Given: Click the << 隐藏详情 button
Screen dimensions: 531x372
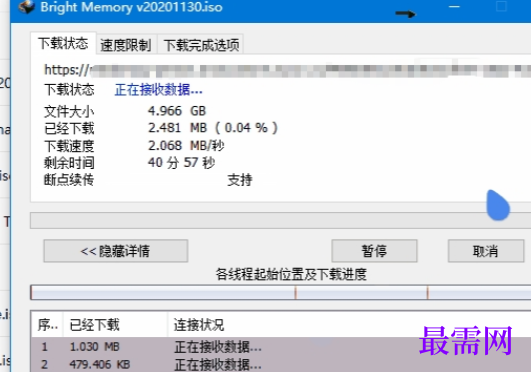Looking at the screenshot, I should [115, 251].
